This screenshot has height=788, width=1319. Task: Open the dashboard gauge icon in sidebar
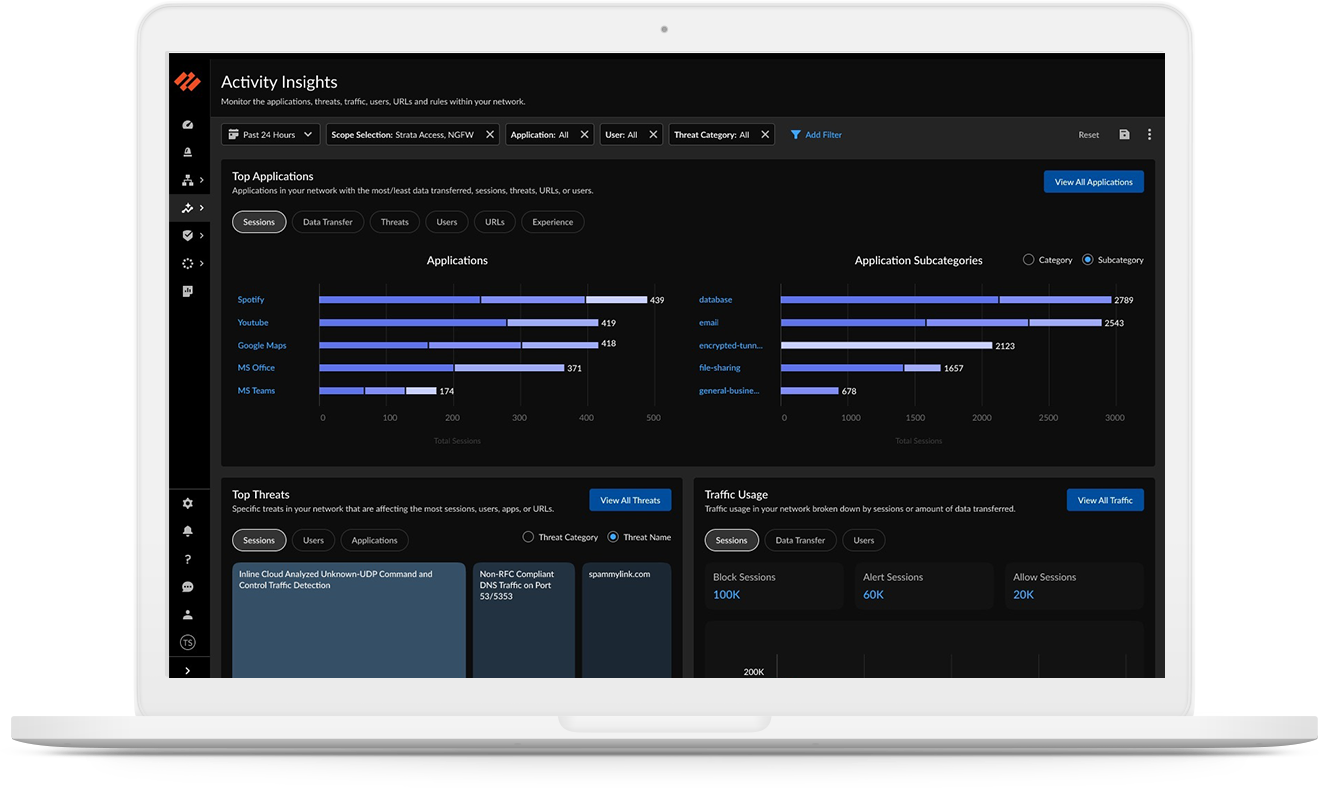[188, 125]
